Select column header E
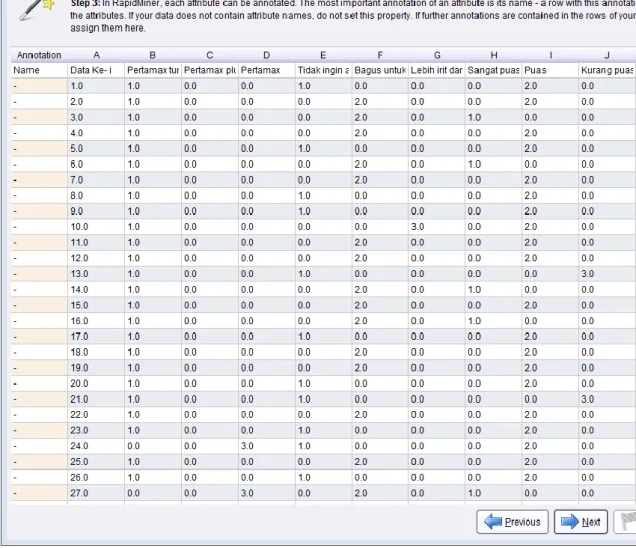Viewport: 636px width, 548px height. [323, 55]
